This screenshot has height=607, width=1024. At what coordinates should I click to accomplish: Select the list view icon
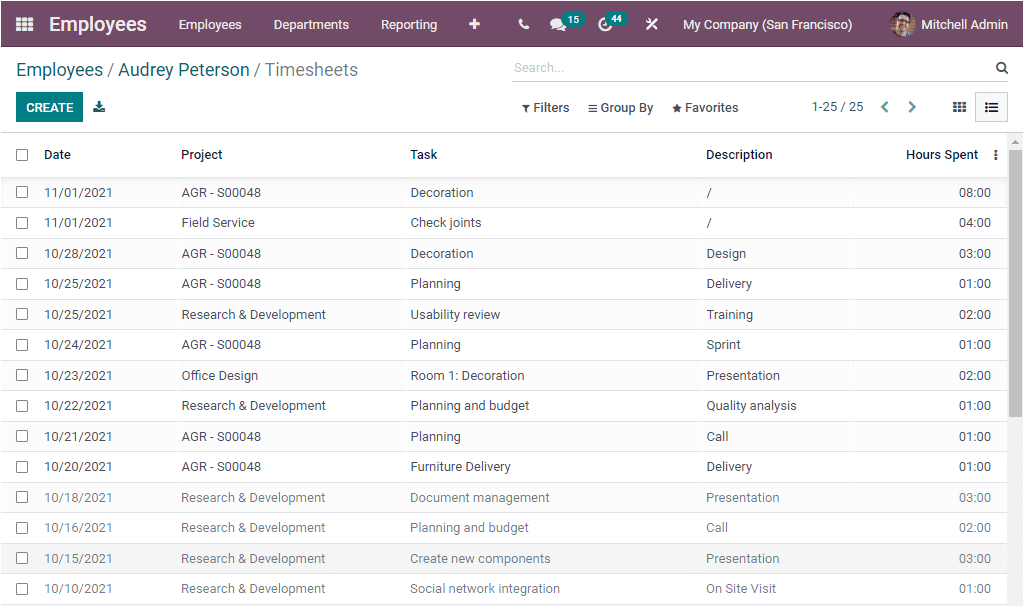(x=991, y=107)
